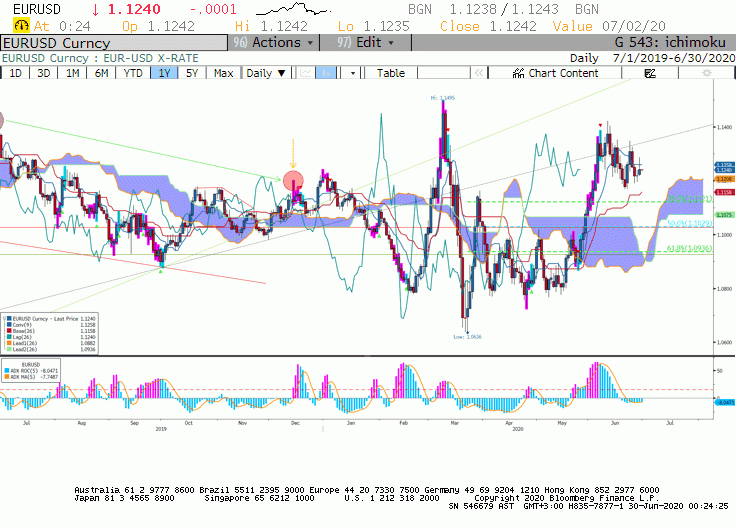Screen dimensions: 736x529
Task: Click the 38.2%(1.1121) Fibonacci level label
Action: [x=689, y=199]
